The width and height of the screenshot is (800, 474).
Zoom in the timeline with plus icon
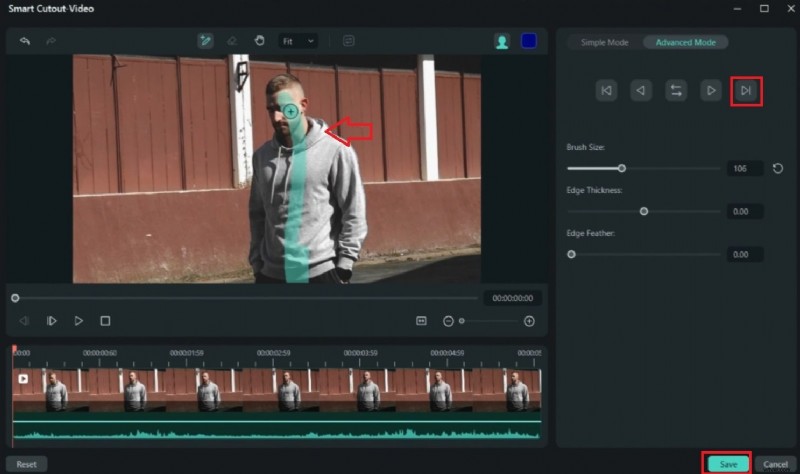coord(529,321)
